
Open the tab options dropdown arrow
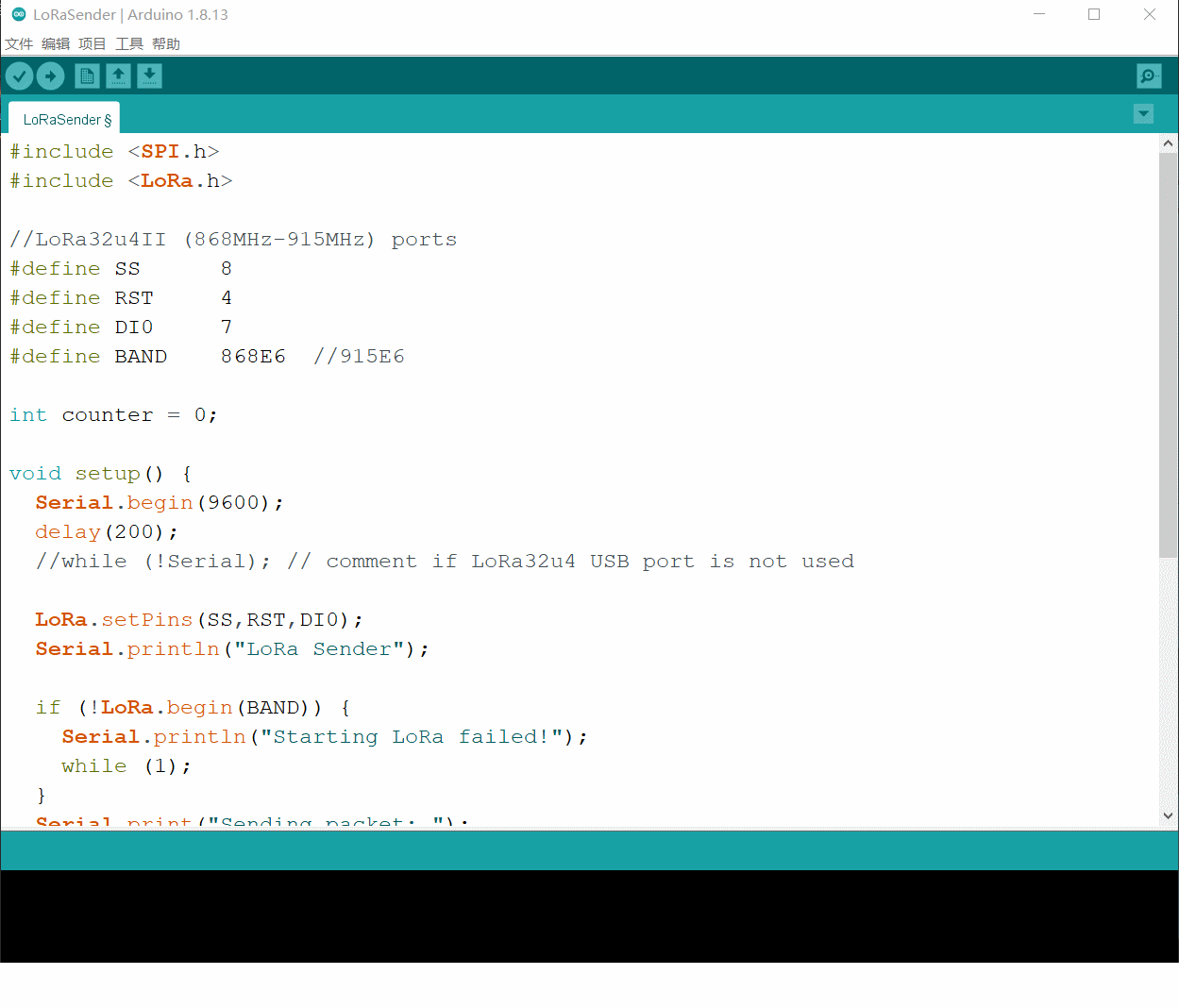1143,114
